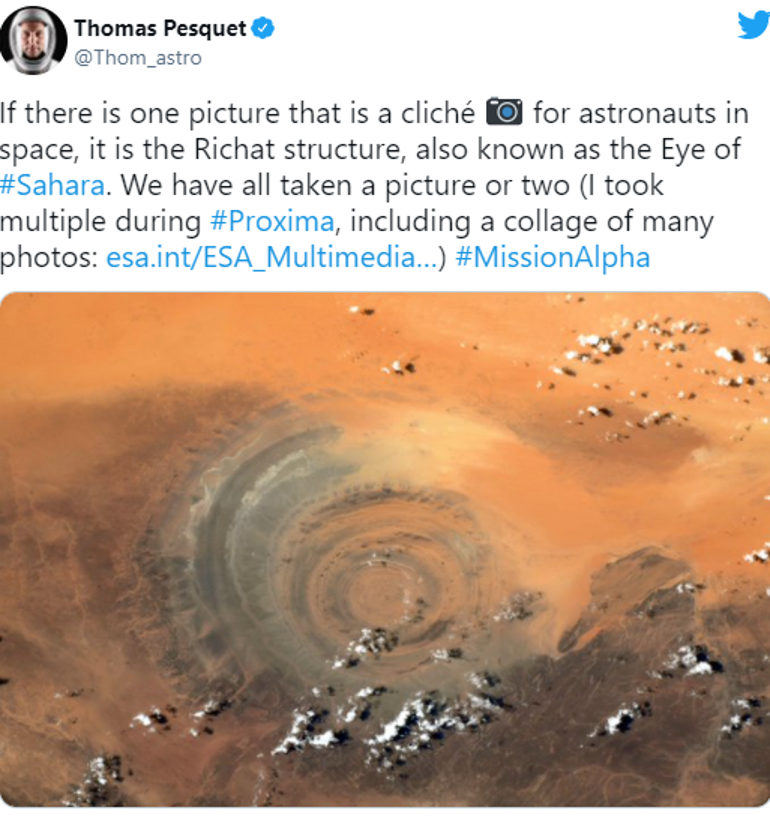Click the blue verified checkmark badge
Viewport: 770px width, 819px height.
263,28
